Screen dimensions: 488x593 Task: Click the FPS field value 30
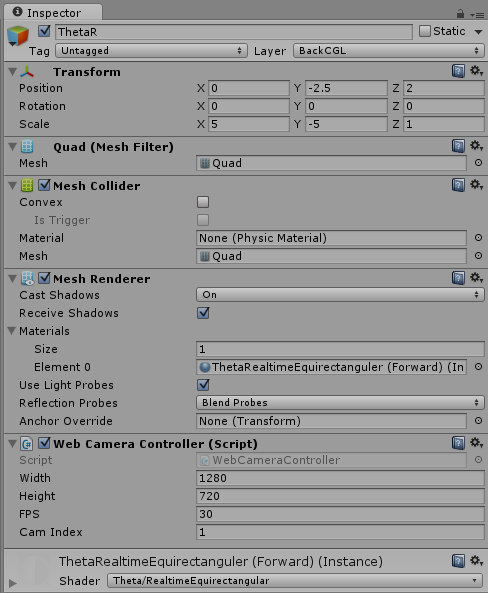click(x=340, y=514)
